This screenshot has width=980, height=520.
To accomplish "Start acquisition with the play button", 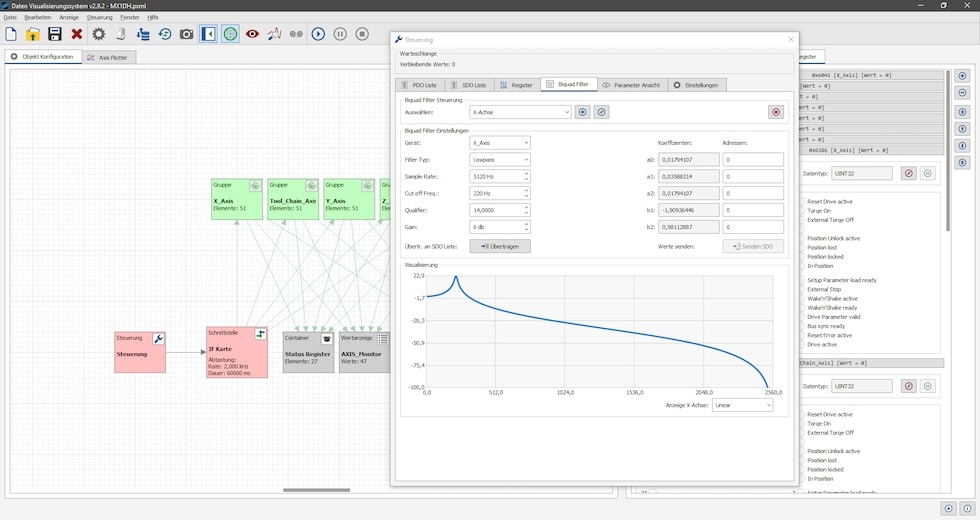I will pos(318,34).
